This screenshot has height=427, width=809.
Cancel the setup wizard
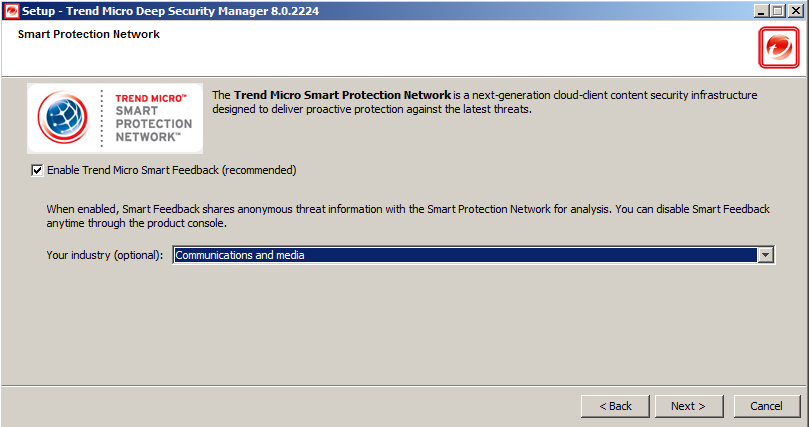tap(766, 406)
